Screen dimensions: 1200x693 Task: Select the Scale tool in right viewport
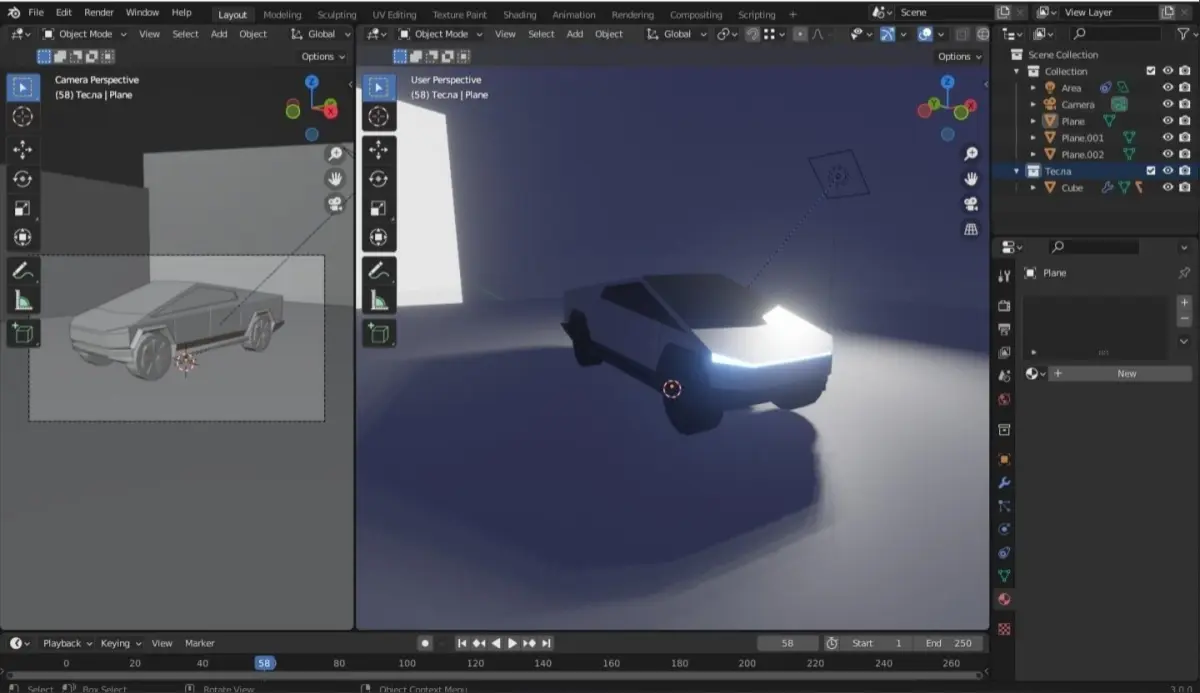click(378, 208)
